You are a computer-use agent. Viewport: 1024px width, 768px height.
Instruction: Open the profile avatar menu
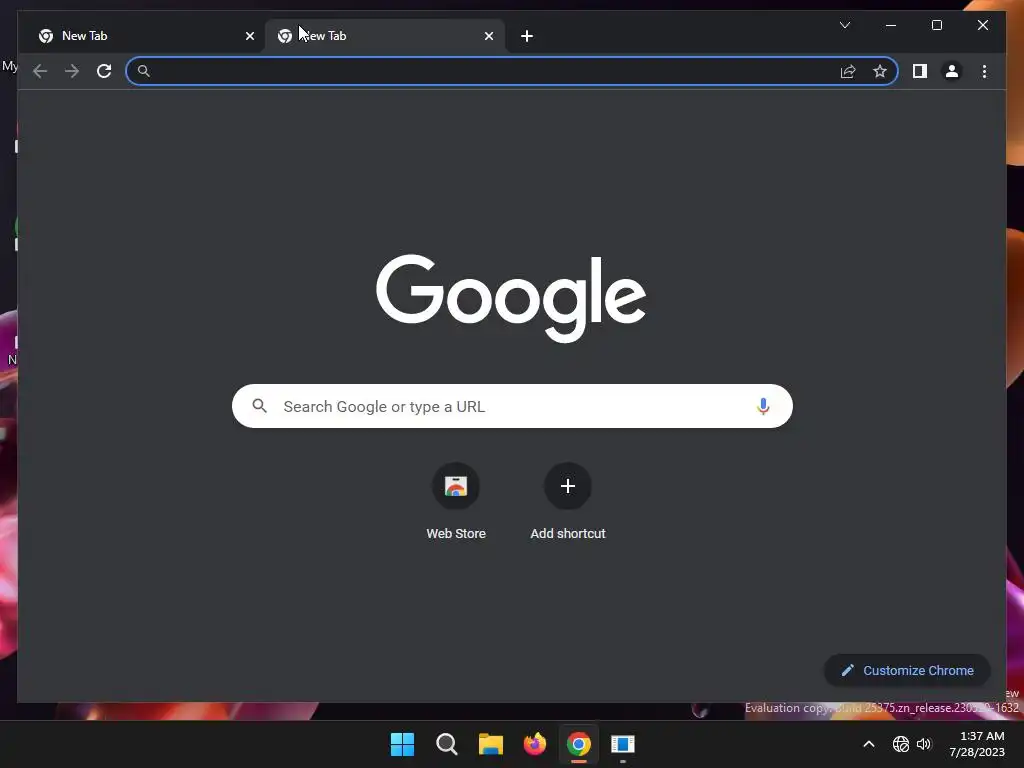[952, 71]
